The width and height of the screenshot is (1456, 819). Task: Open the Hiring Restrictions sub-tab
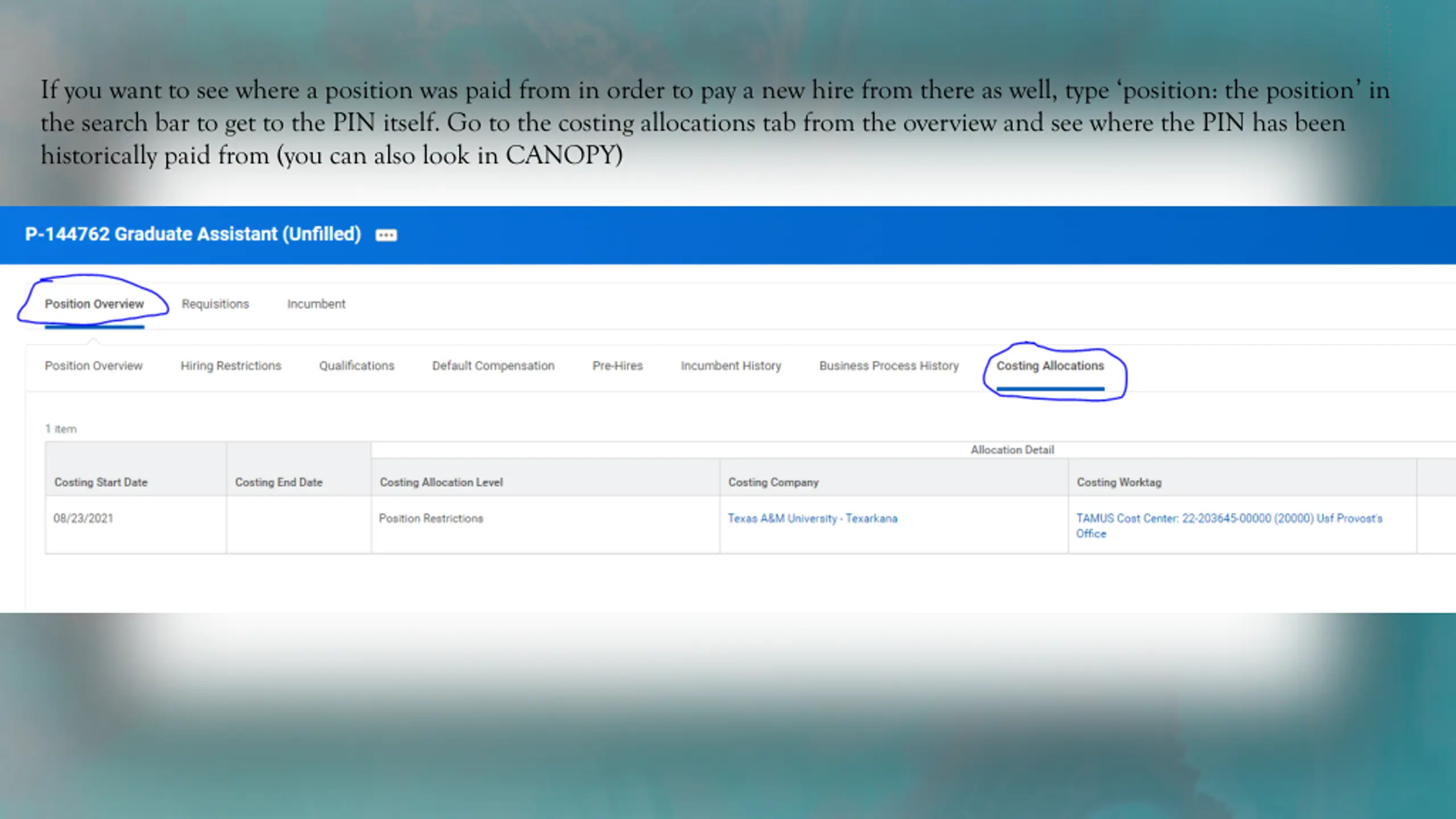point(231,366)
